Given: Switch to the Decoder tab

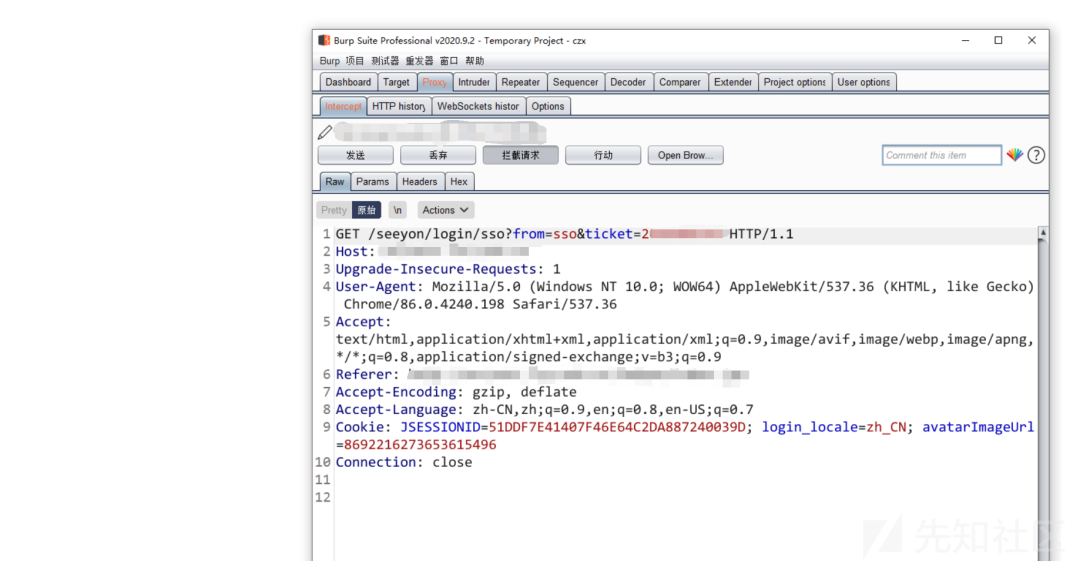Looking at the screenshot, I should (x=628, y=82).
